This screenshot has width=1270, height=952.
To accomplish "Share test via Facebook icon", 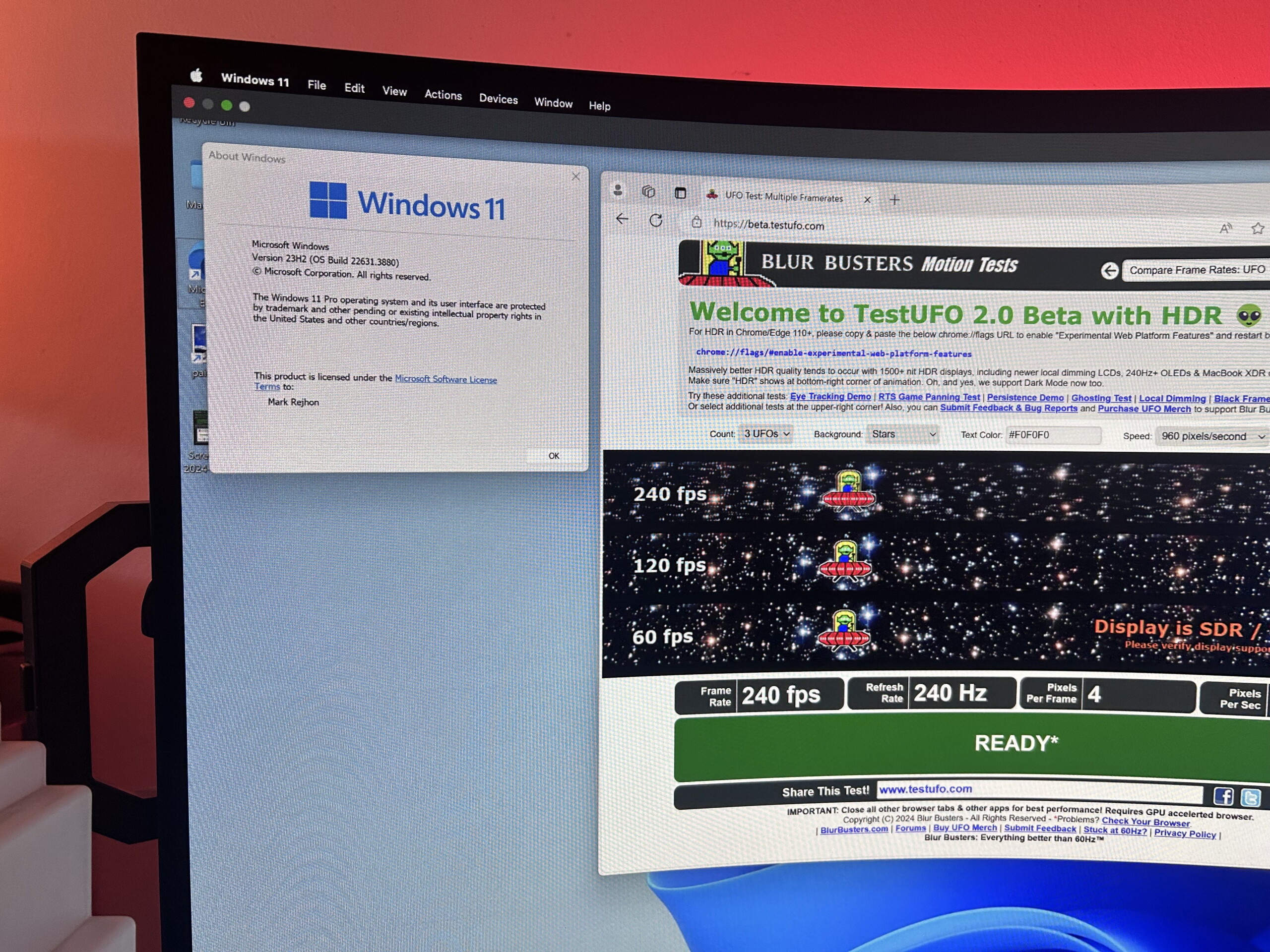I will click(1223, 796).
